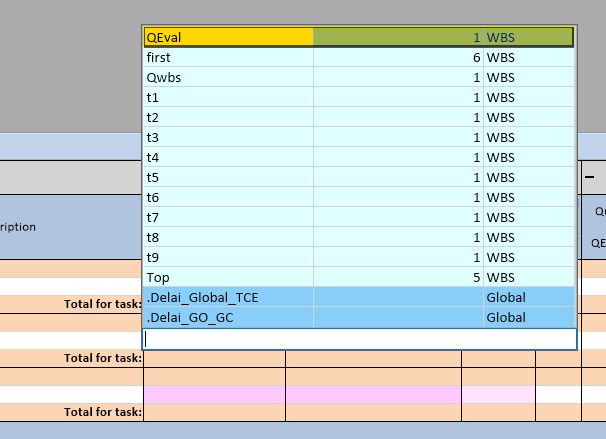Select .Delai_GO_GC global variable
Image resolution: width=606 pixels, height=439 pixels.
(x=228, y=318)
